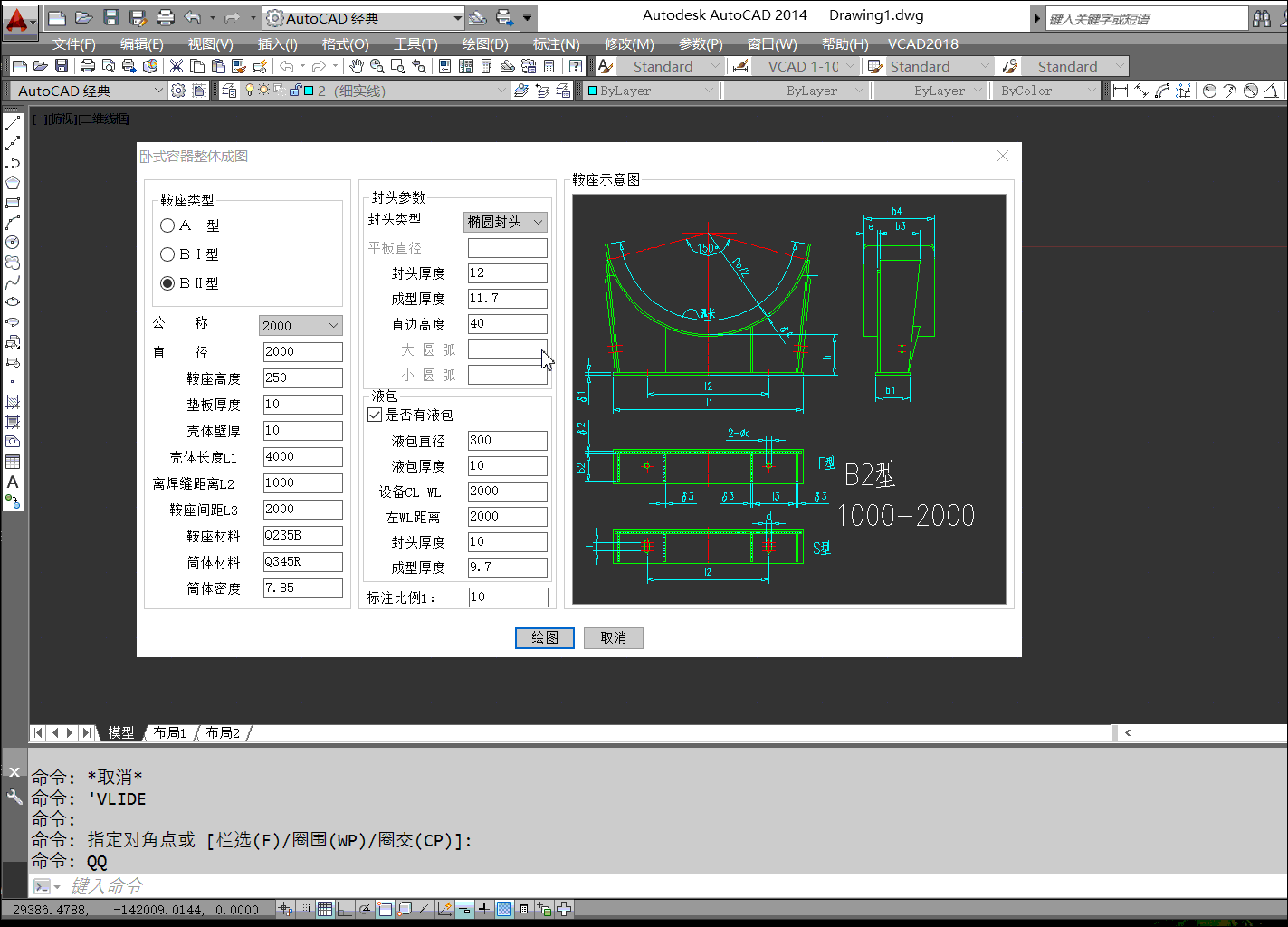
Task: Toggle grid display in status bar
Action: (x=325, y=909)
